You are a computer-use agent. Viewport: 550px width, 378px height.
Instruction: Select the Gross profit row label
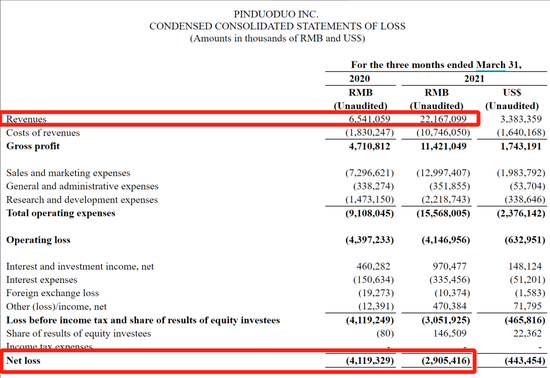point(33,146)
